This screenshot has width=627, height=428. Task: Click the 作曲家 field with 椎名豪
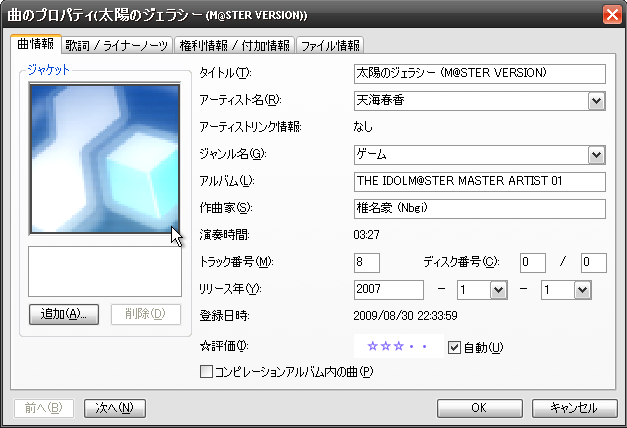(x=479, y=209)
